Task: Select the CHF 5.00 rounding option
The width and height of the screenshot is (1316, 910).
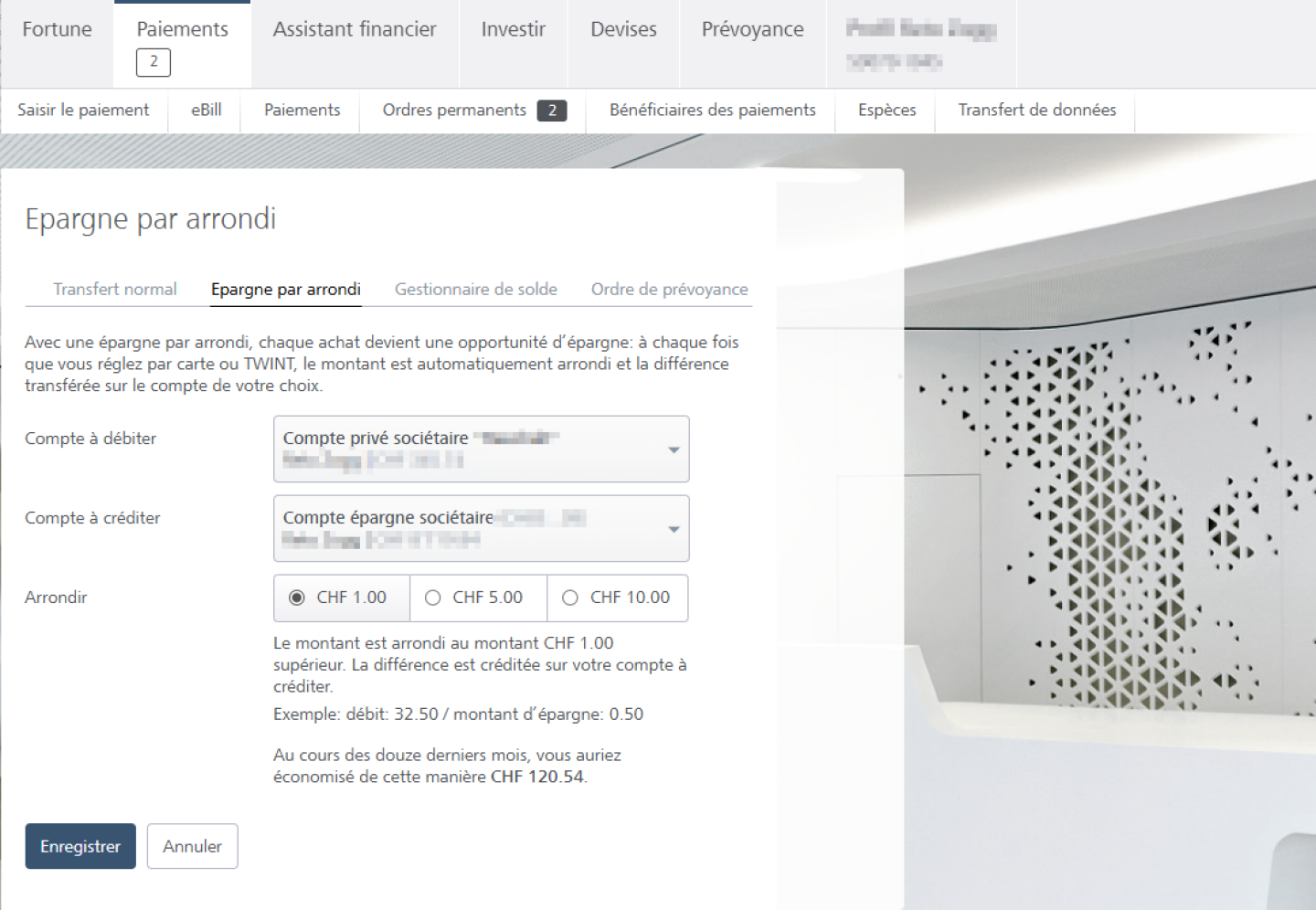Action: pyautogui.click(x=433, y=598)
